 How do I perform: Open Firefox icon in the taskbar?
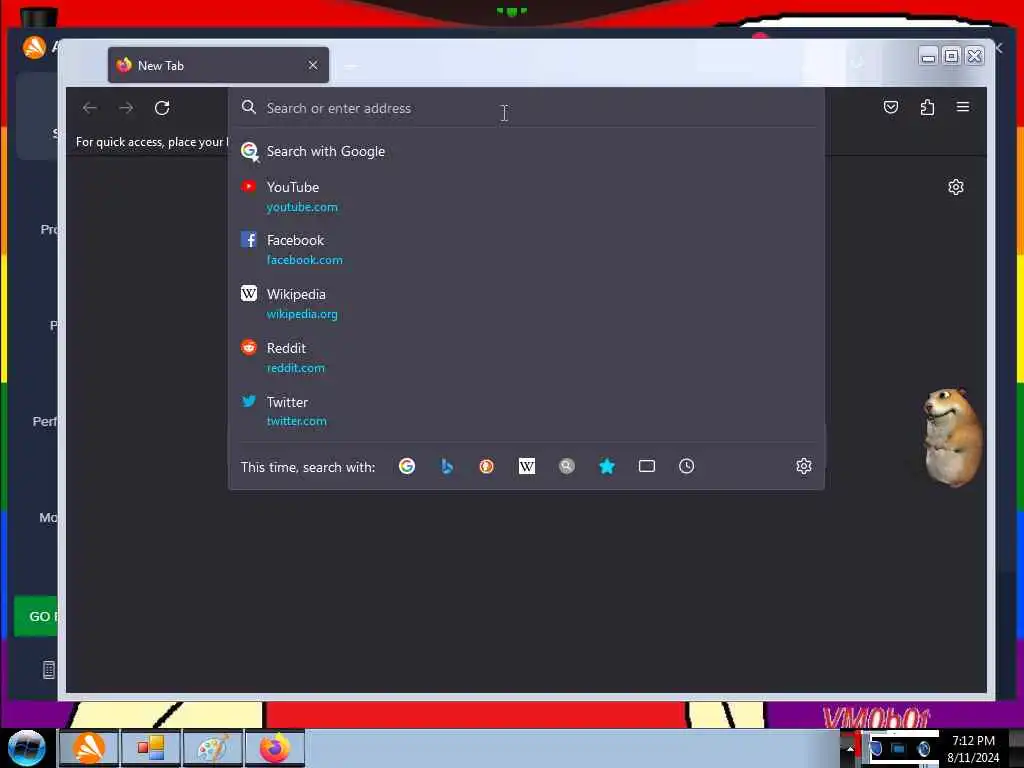(275, 748)
